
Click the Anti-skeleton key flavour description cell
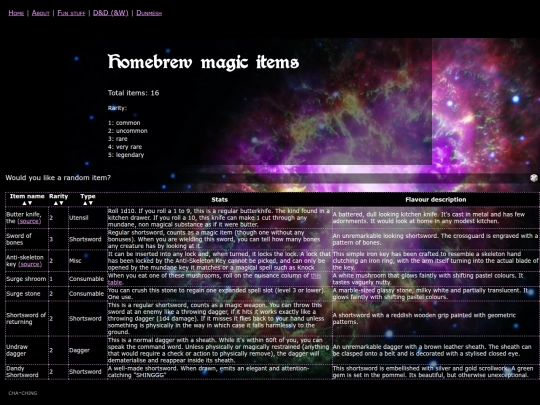(436, 261)
